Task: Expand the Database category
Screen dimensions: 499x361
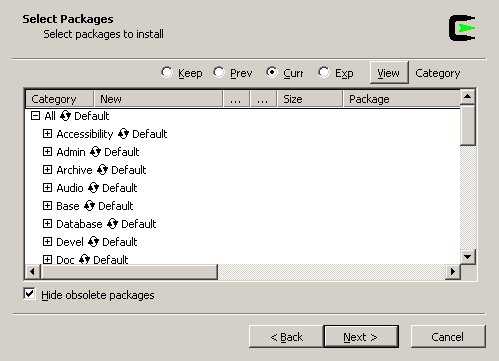Action: click(47, 224)
